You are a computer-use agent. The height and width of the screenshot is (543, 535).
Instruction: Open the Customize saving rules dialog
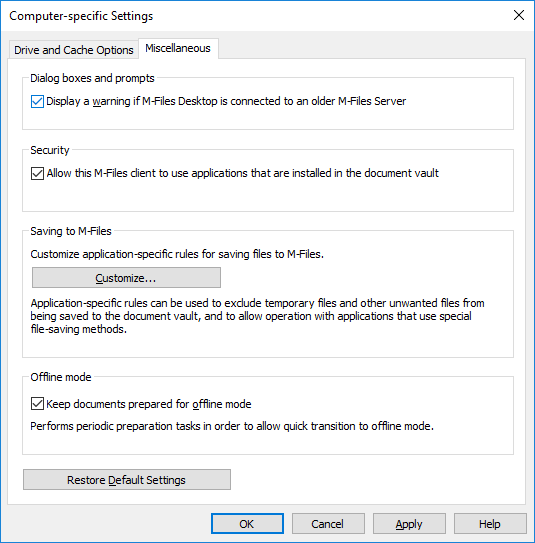click(x=126, y=277)
